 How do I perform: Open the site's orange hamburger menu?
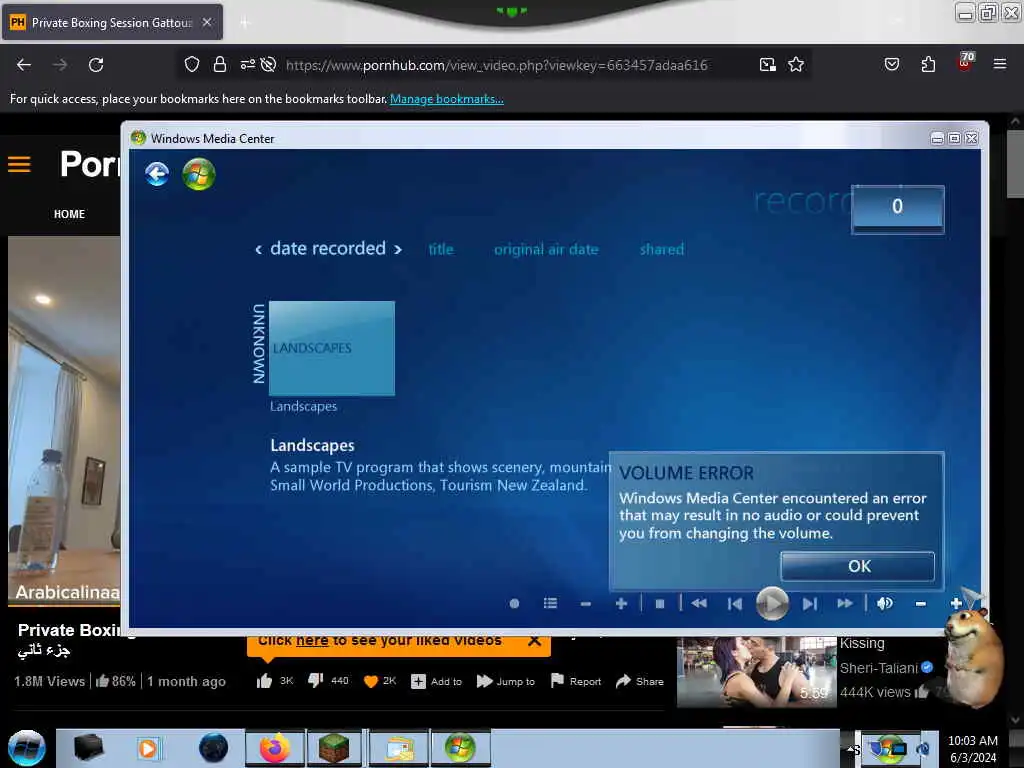pos(19,165)
